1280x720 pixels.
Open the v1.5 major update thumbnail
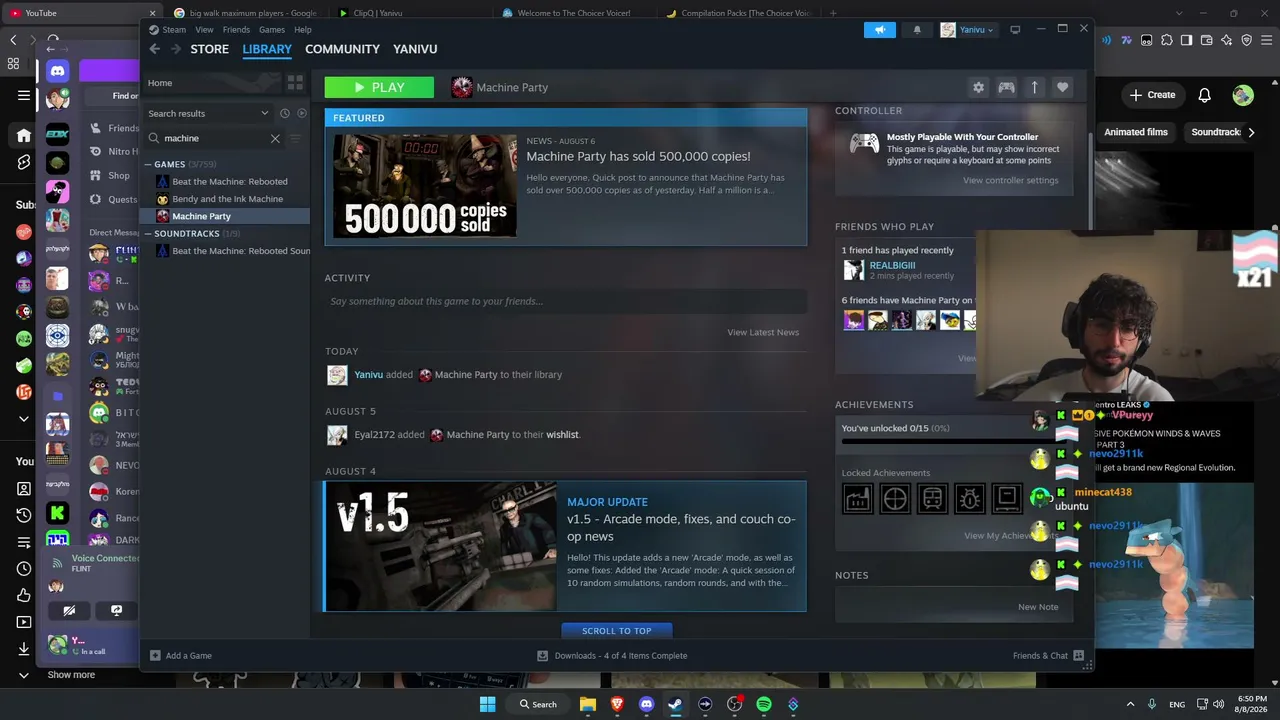coord(441,546)
